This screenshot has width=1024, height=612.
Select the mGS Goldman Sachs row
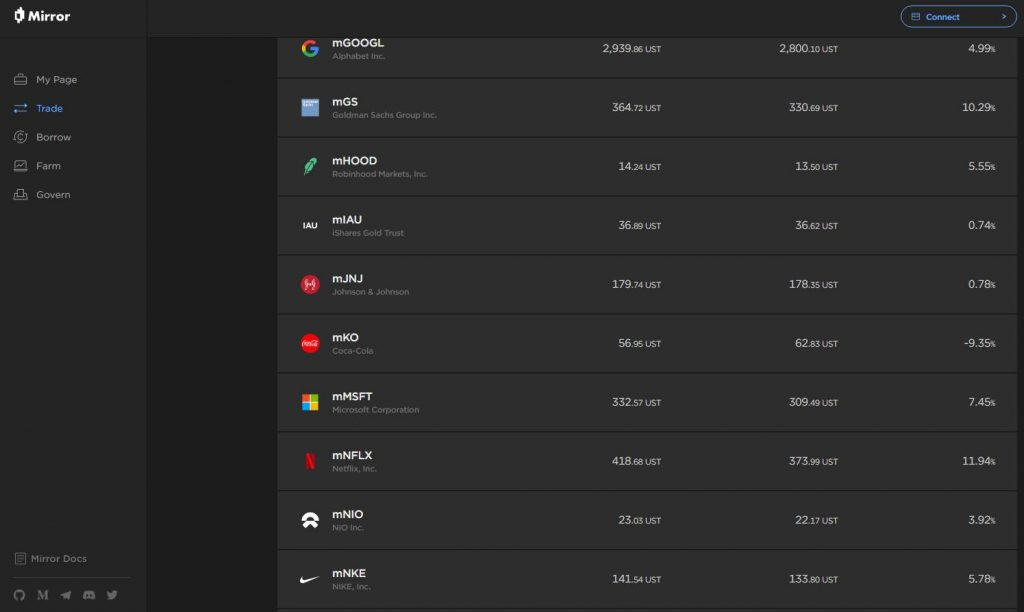pos(648,107)
